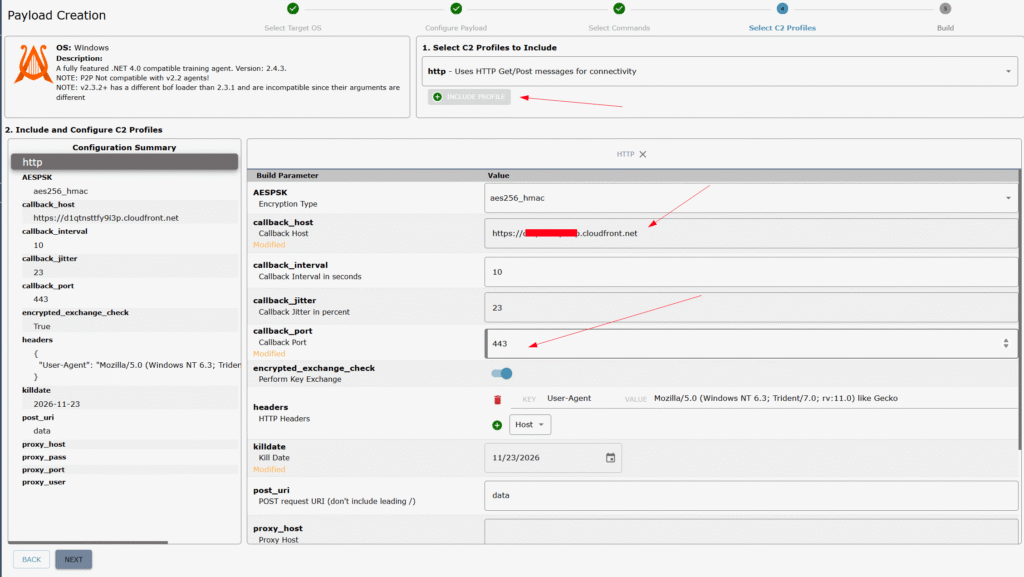Click the Select Commands step checkmark icon
1024x577 pixels.
pos(619,8)
